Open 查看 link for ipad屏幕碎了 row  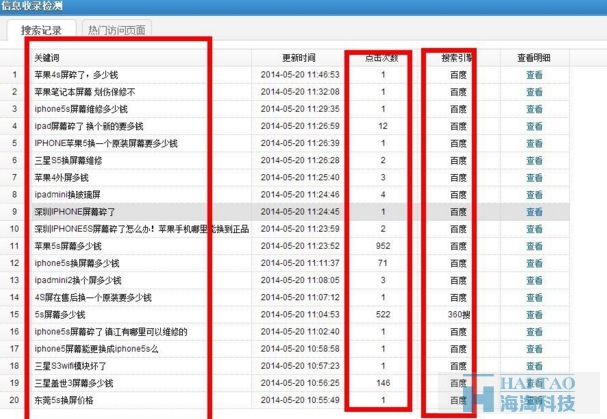tap(534, 126)
